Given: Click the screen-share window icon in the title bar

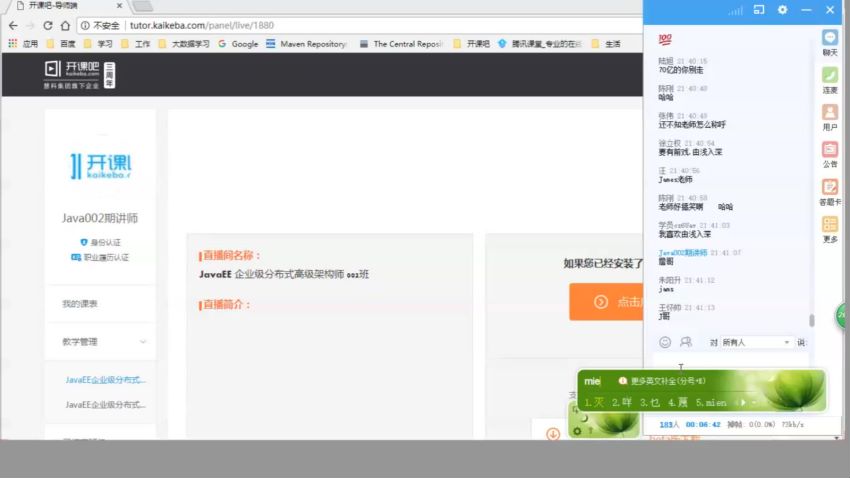Looking at the screenshot, I should [x=759, y=10].
